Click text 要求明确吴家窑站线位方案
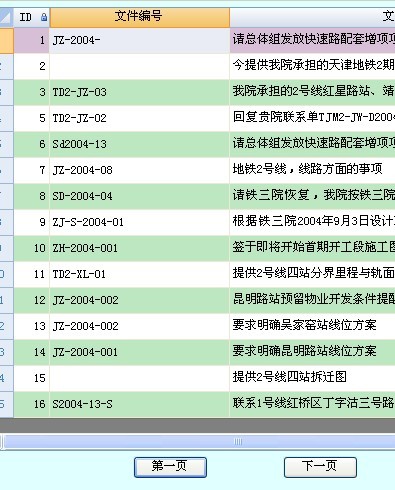This screenshot has height=490, width=395. point(305,325)
